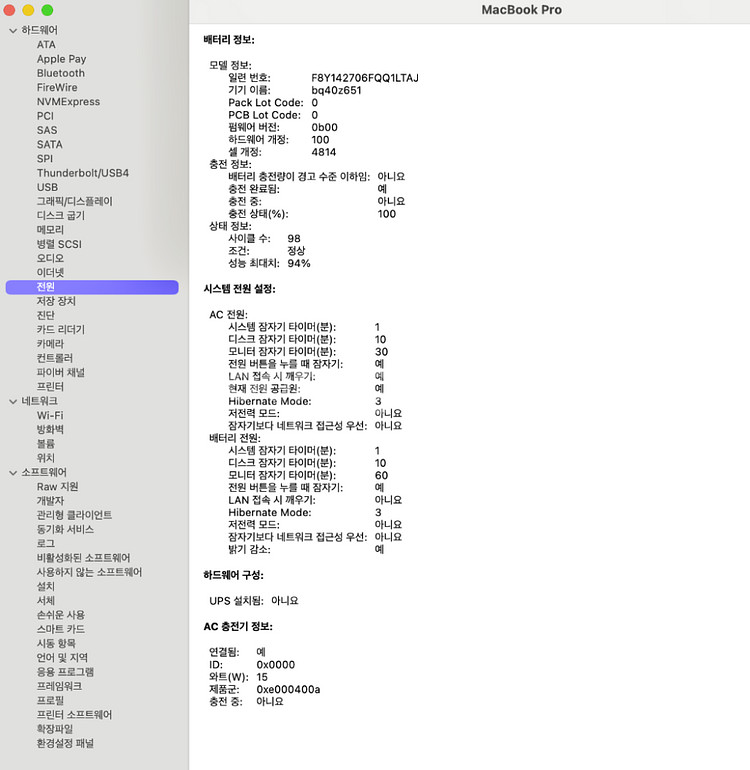Open the PCI sidebar entry
This screenshot has width=750, height=770.
[x=45, y=116]
